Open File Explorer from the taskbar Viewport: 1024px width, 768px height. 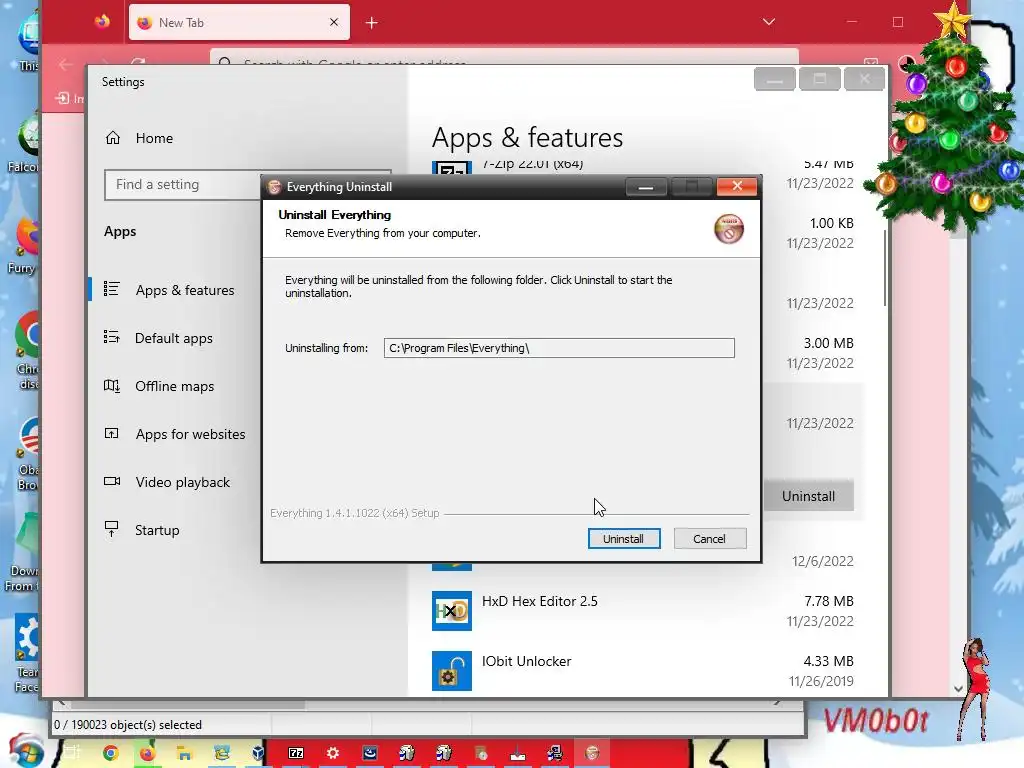[185, 754]
